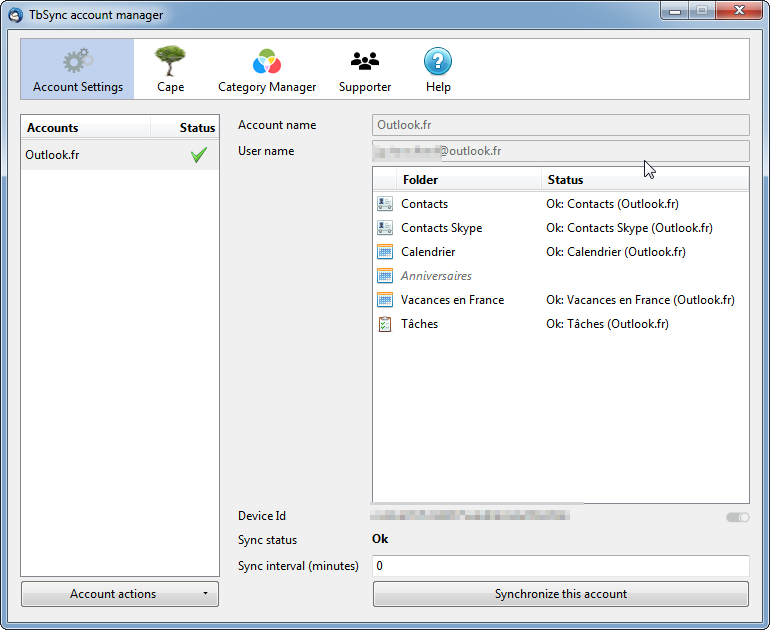Click status 'Ok: Calendrier (Outlook.fr)'
Viewport: 770px width, 630px height.
(x=615, y=252)
